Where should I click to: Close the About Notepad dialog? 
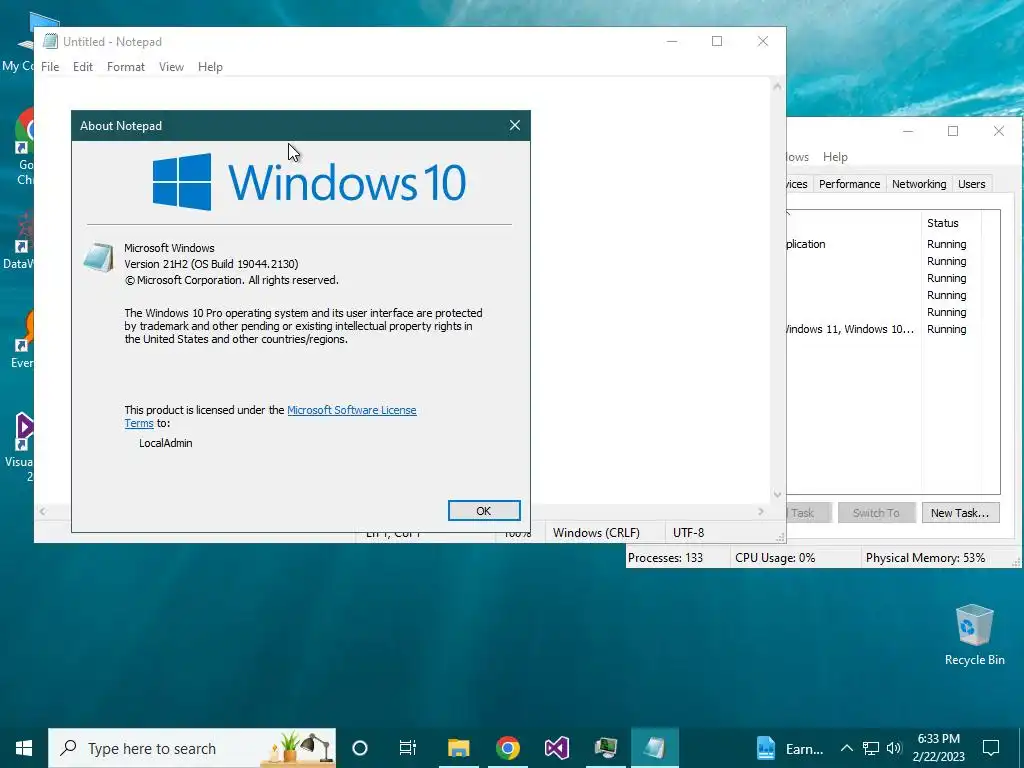tap(515, 125)
